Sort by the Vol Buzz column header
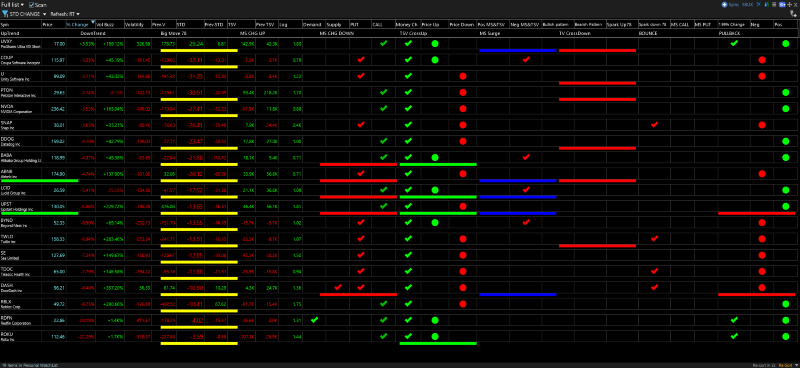This screenshot has width=800, height=368. coord(109,24)
